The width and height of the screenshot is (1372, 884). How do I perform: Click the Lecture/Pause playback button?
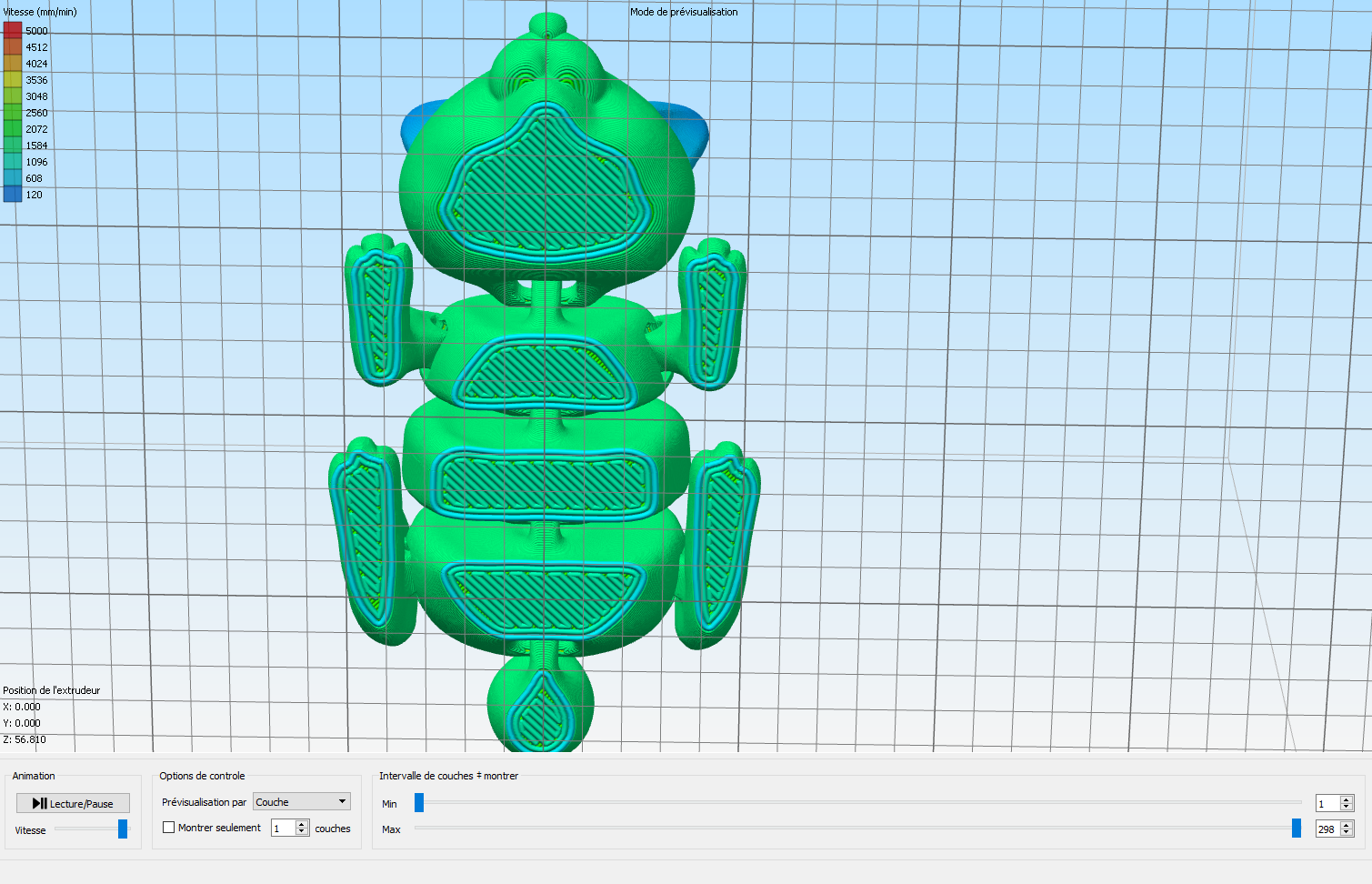pyautogui.click(x=73, y=803)
